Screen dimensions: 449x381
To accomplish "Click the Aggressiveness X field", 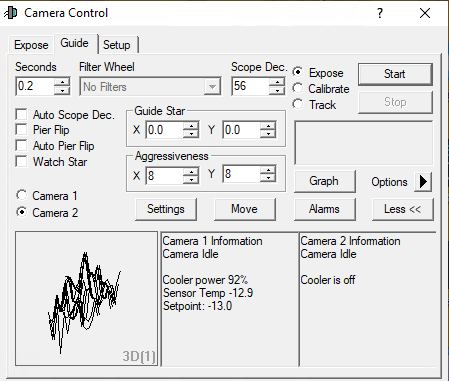I will pos(165,175).
